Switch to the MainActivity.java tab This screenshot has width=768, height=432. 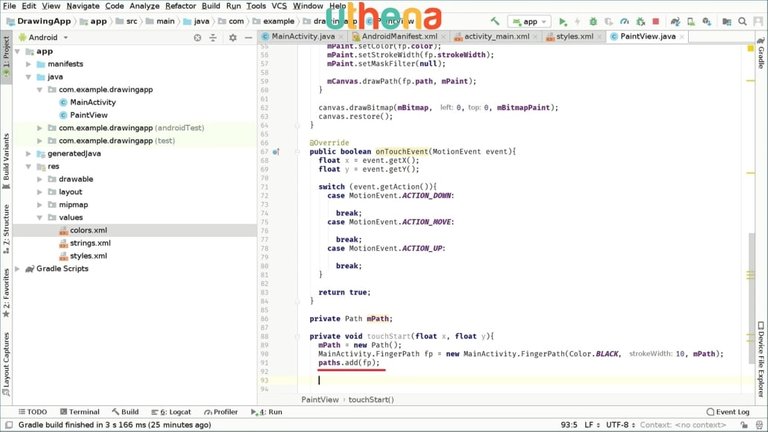point(298,37)
